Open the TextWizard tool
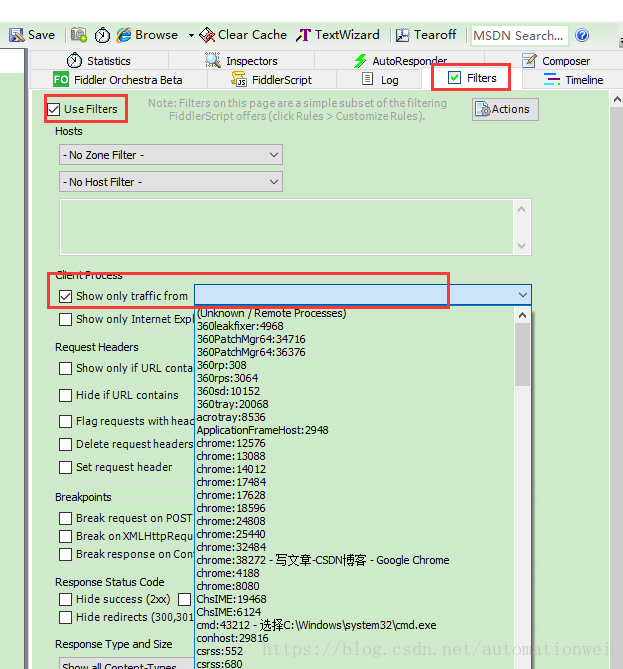Image resolution: width=623 pixels, height=669 pixels. 338,35
